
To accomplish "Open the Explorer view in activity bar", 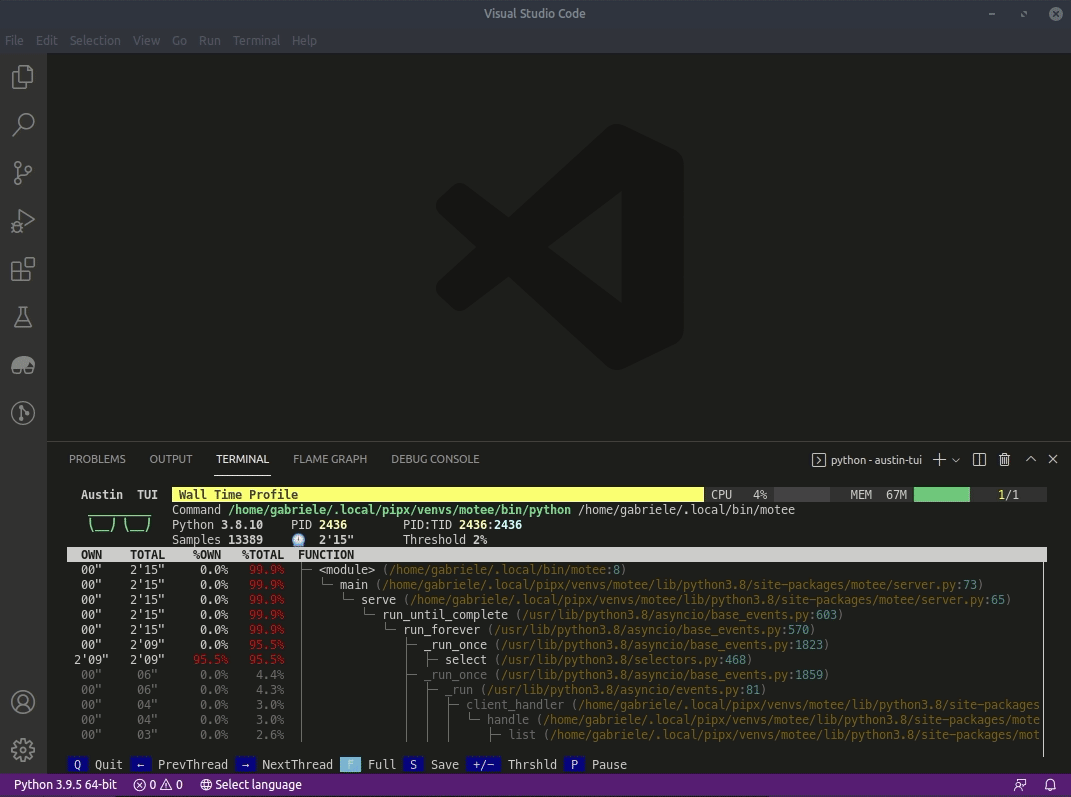I will pos(23,76).
